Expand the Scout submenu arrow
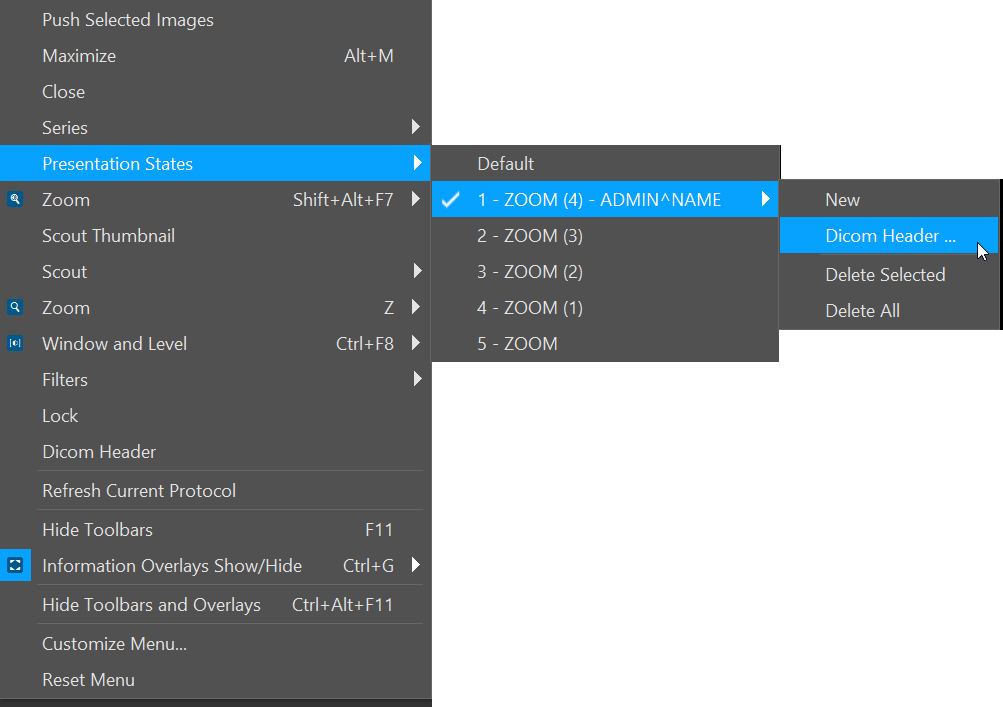Image resolution: width=1003 pixels, height=707 pixels. coord(416,271)
